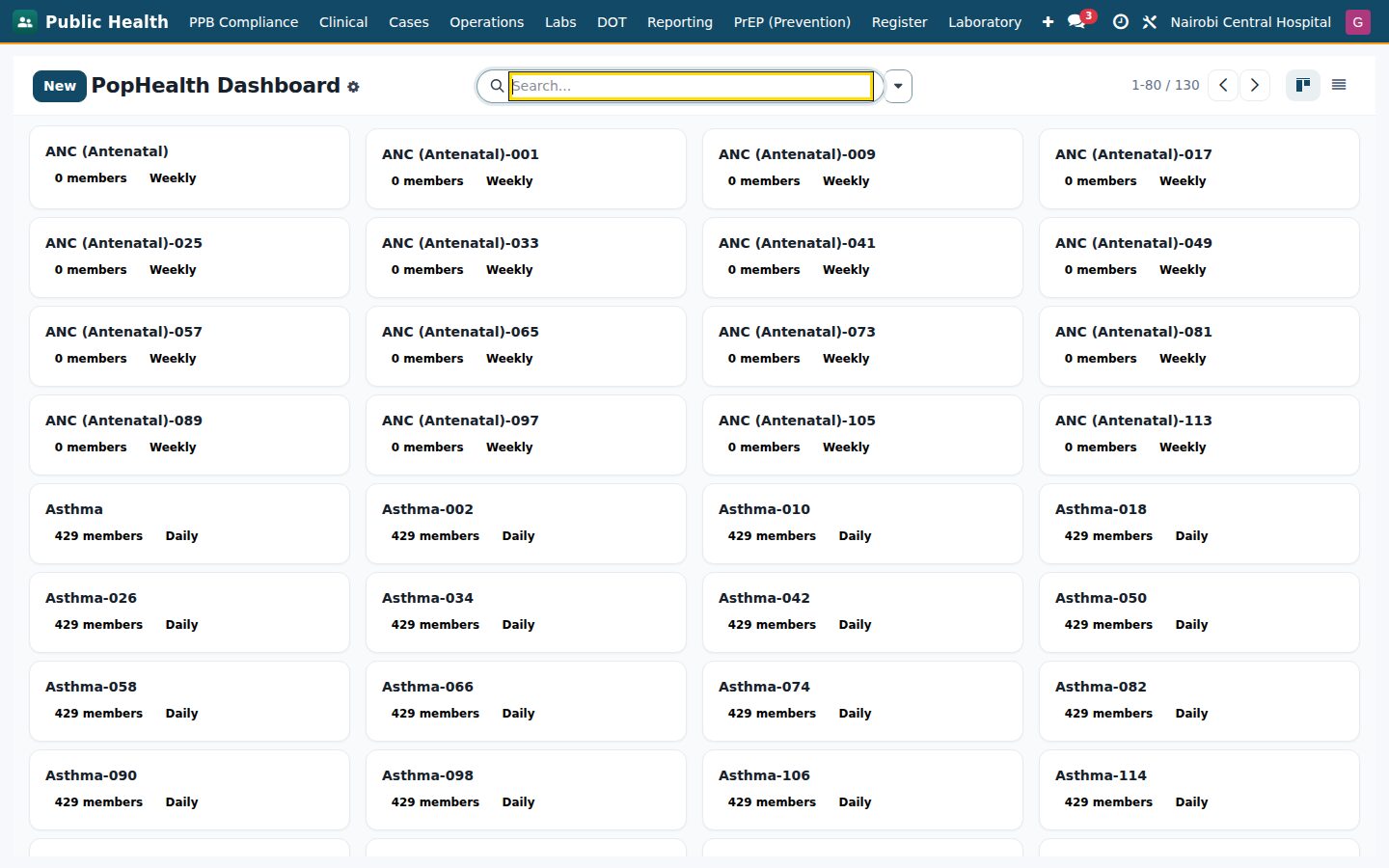Select the ANC (Antenatal)-065 title
Image resolution: width=1389 pixels, height=868 pixels.
coord(460,332)
